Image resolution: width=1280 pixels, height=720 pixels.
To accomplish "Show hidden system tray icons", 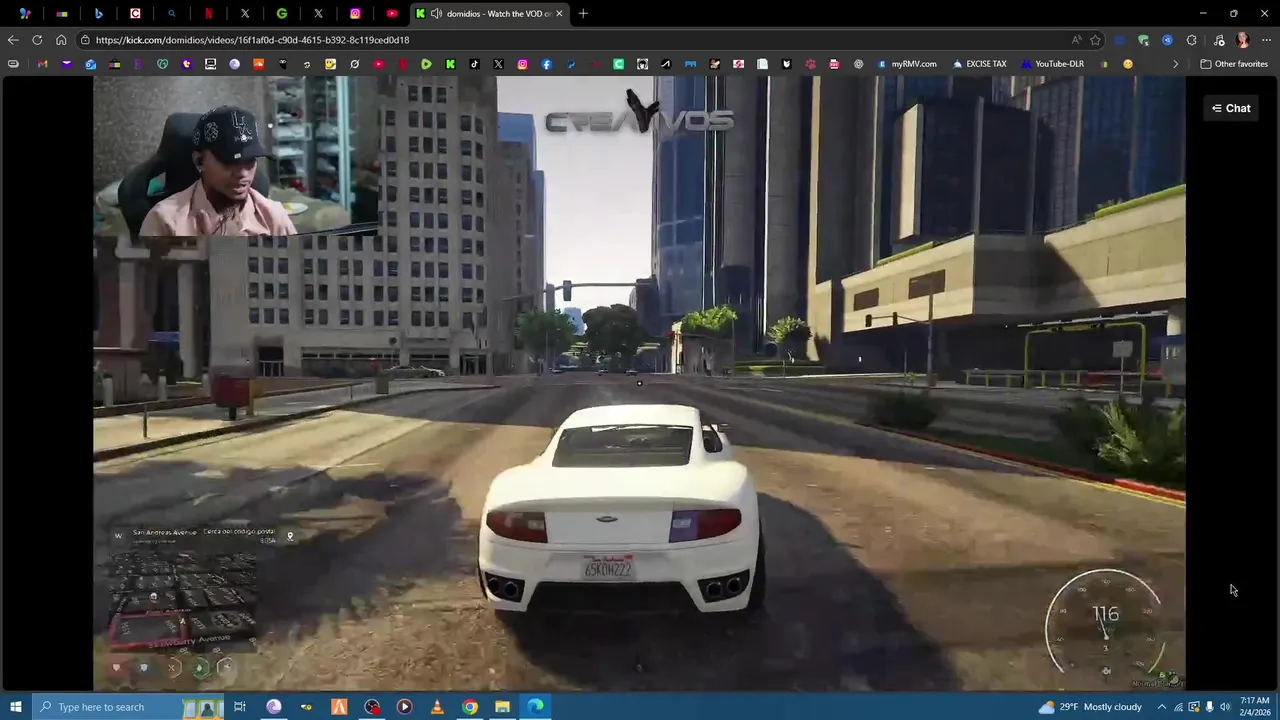I will point(1162,707).
